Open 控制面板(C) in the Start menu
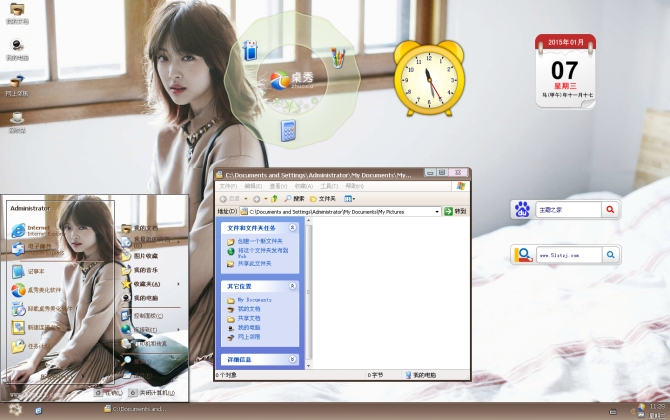Screen dimensions: 670x420 (143, 316)
